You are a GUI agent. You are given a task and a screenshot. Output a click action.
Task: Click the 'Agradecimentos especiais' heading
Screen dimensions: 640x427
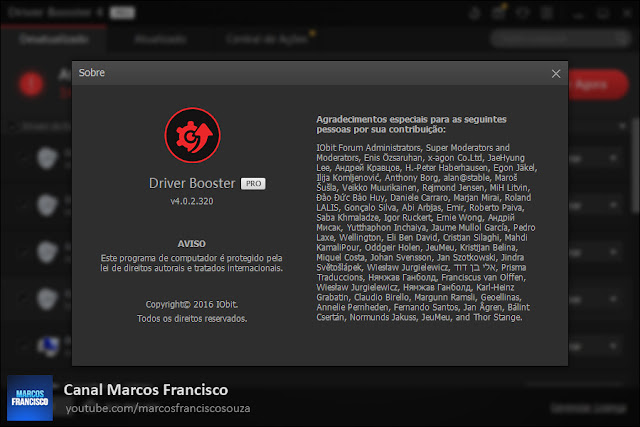(x=411, y=125)
